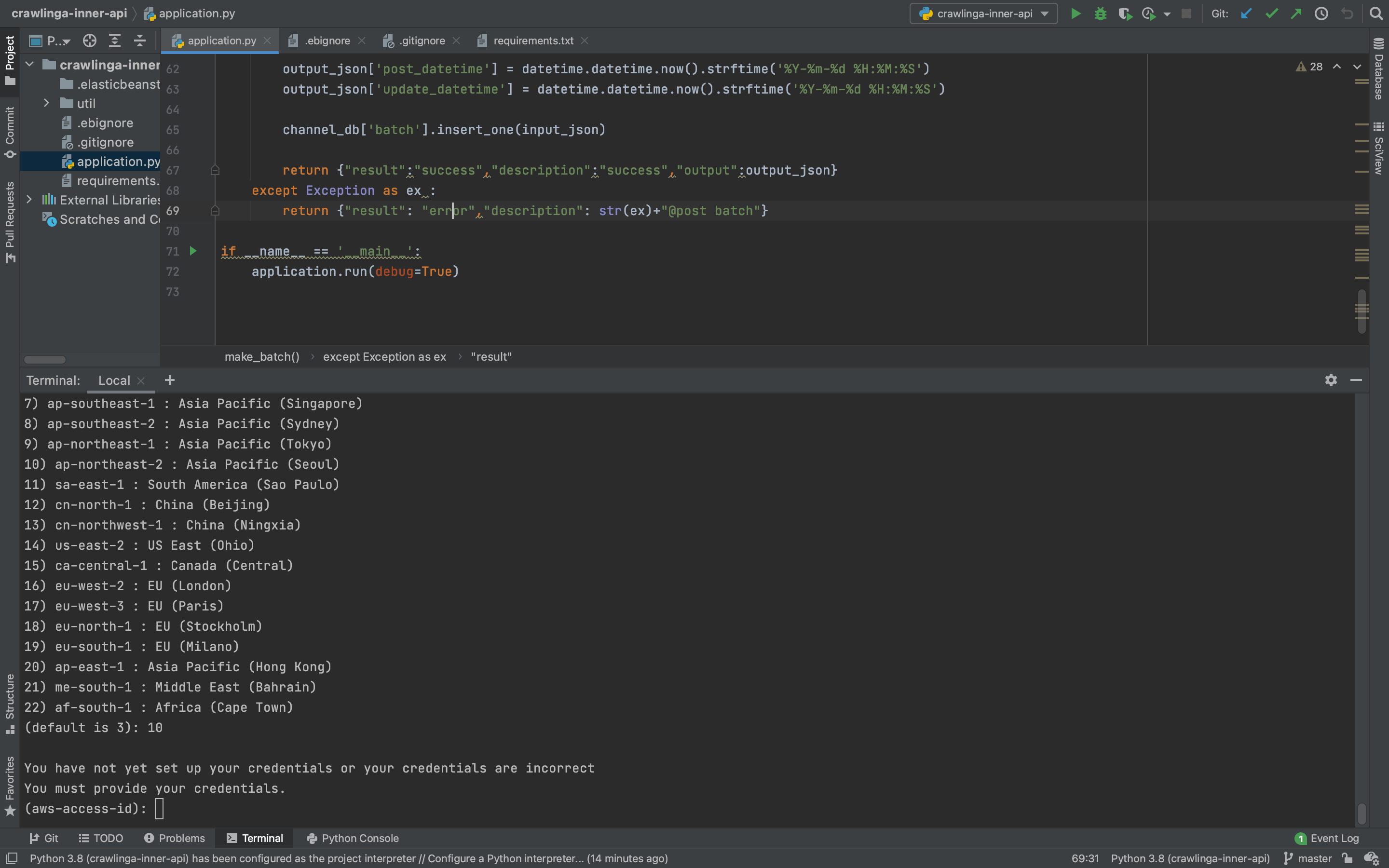Toggle the Database tool window
The height and width of the screenshot is (868, 1389).
tap(1379, 68)
